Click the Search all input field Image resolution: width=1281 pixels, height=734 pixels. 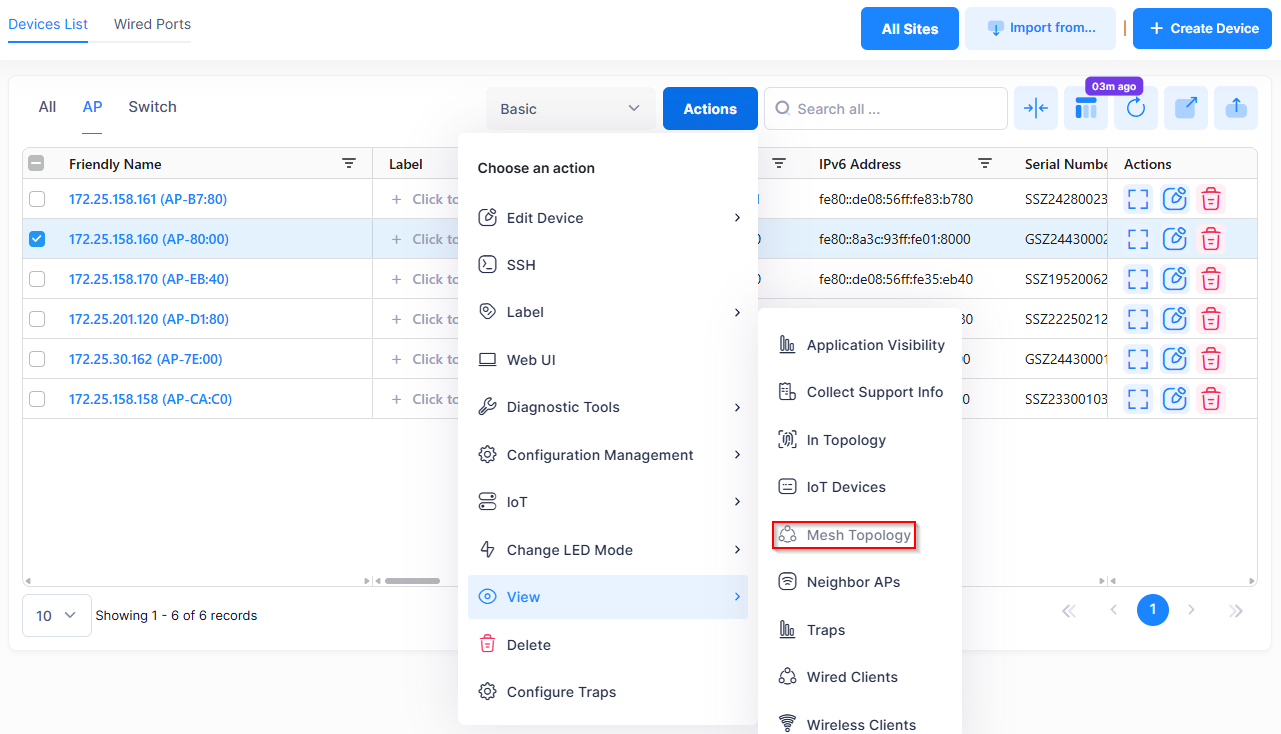pos(890,108)
